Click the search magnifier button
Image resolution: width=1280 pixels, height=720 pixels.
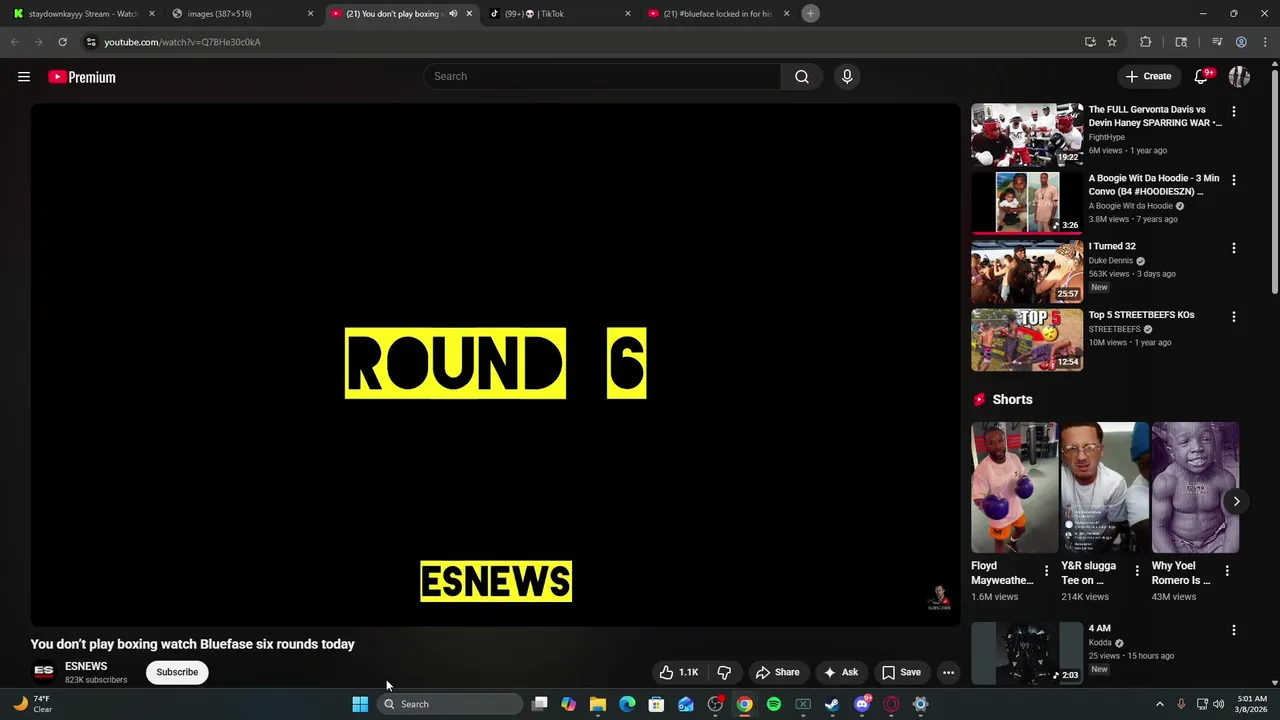coord(802,76)
